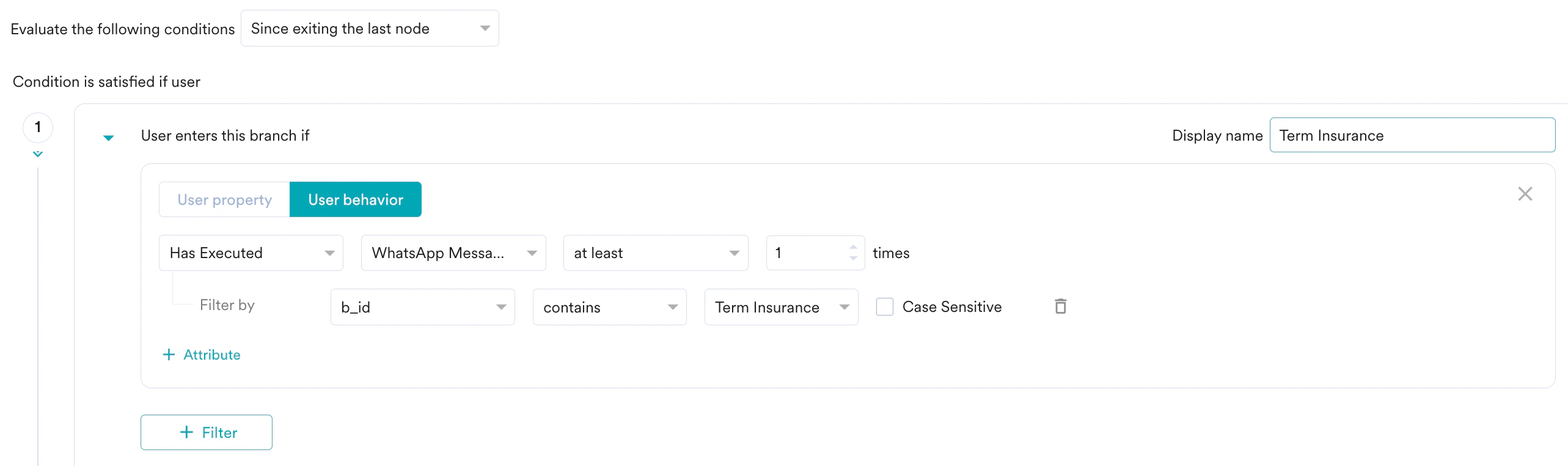Open the Term Insurance value dropdown
The image size is (1568, 466).
781,307
